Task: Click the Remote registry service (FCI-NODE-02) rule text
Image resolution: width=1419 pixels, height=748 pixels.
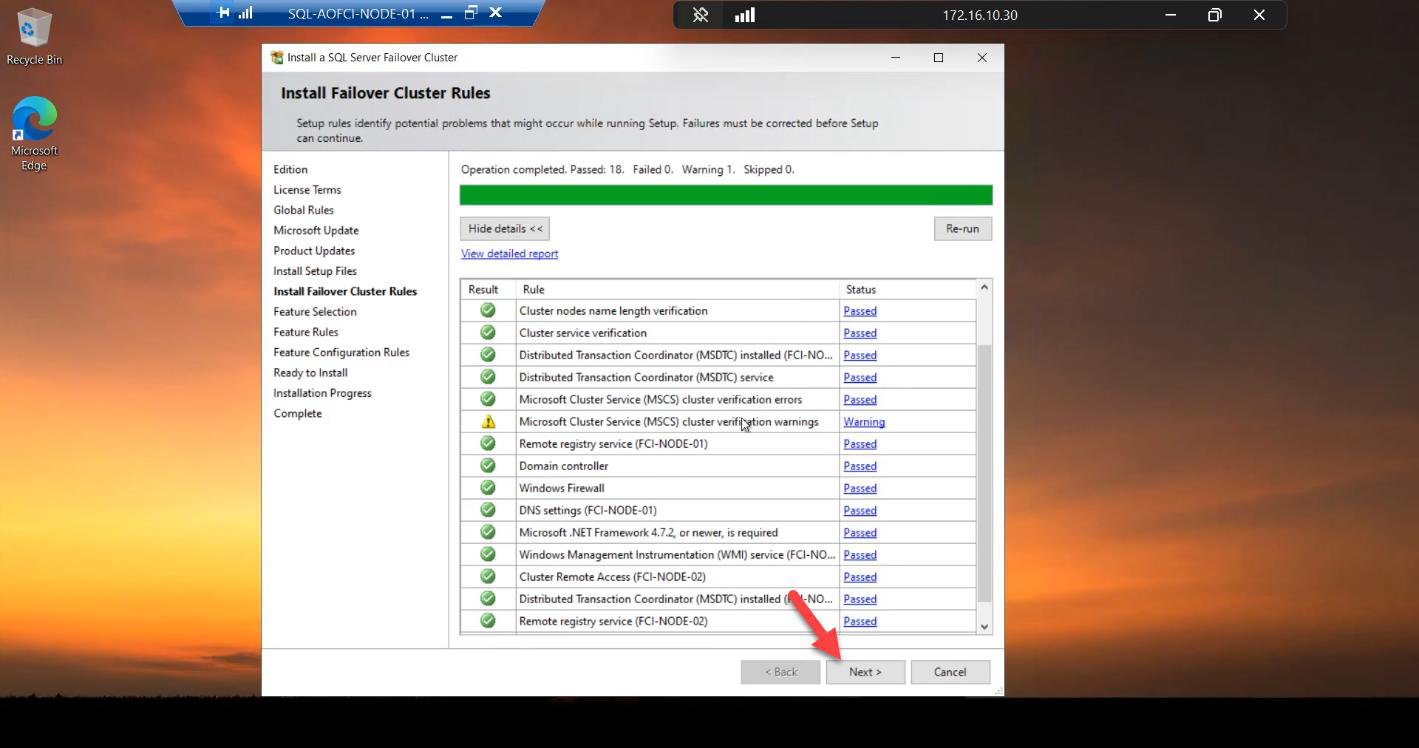Action: (x=613, y=621)
